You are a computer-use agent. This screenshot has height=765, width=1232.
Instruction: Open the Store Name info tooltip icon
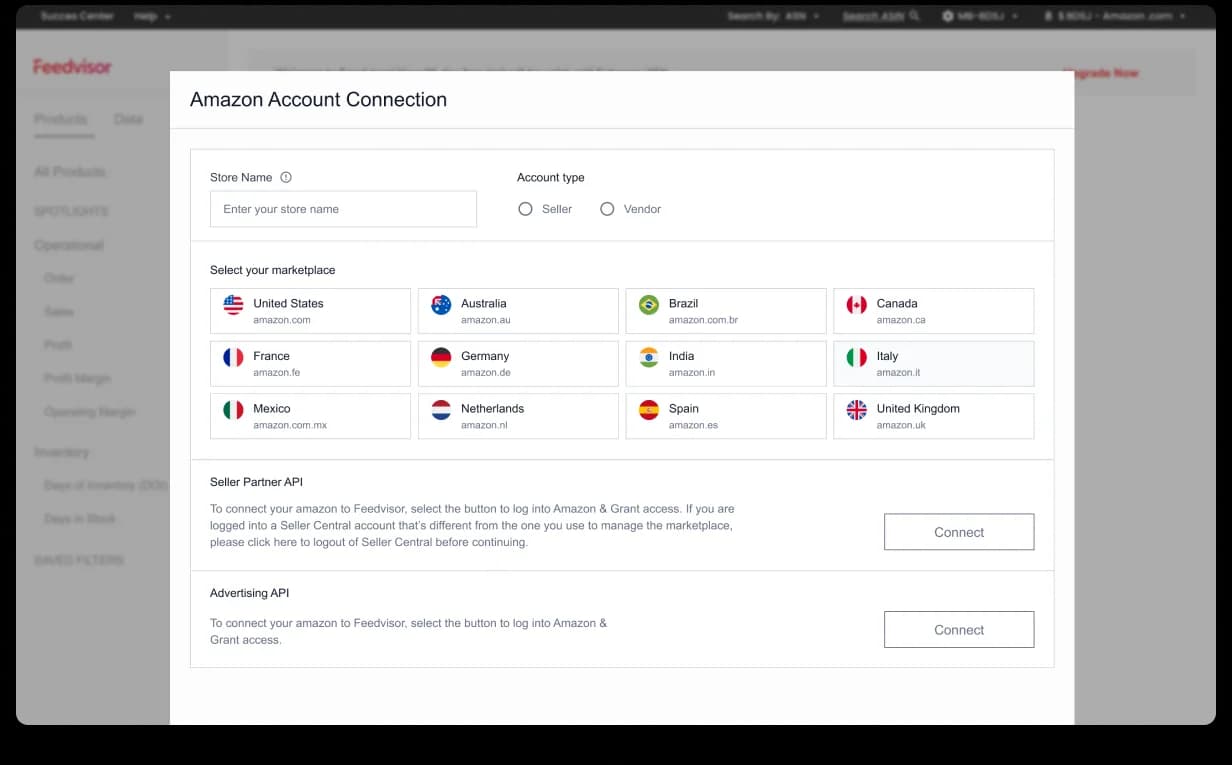pyautogui.click(x=286, y=177)
